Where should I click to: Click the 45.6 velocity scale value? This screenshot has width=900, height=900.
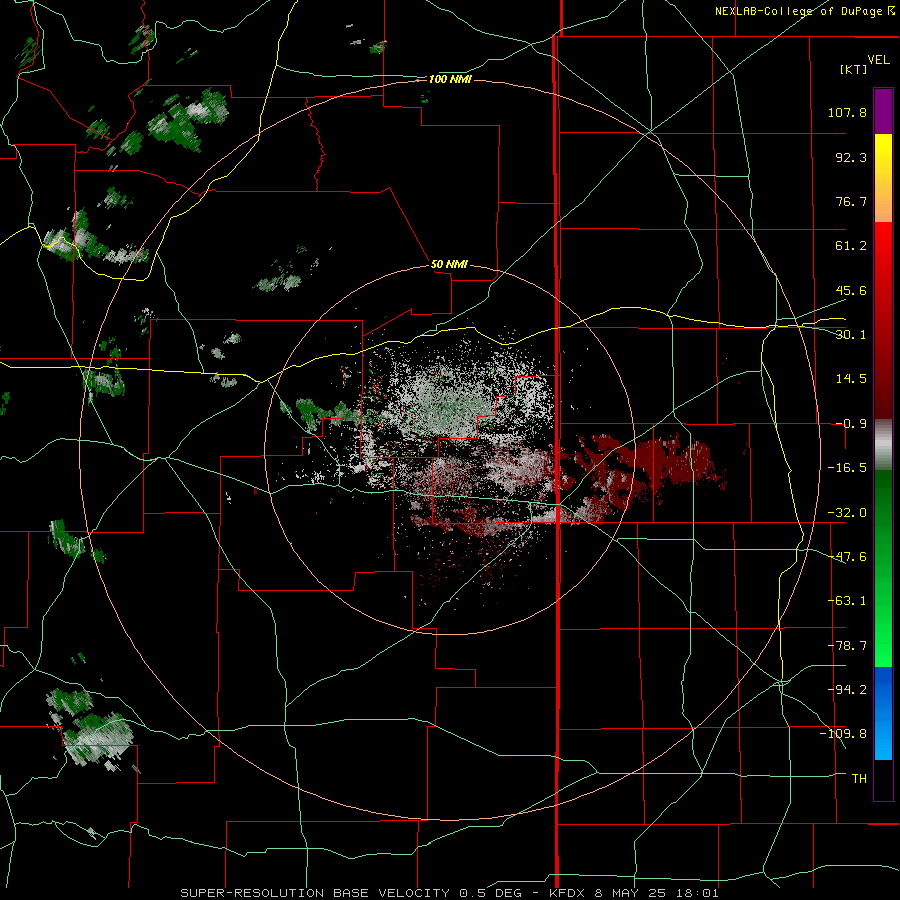(851, 290)
